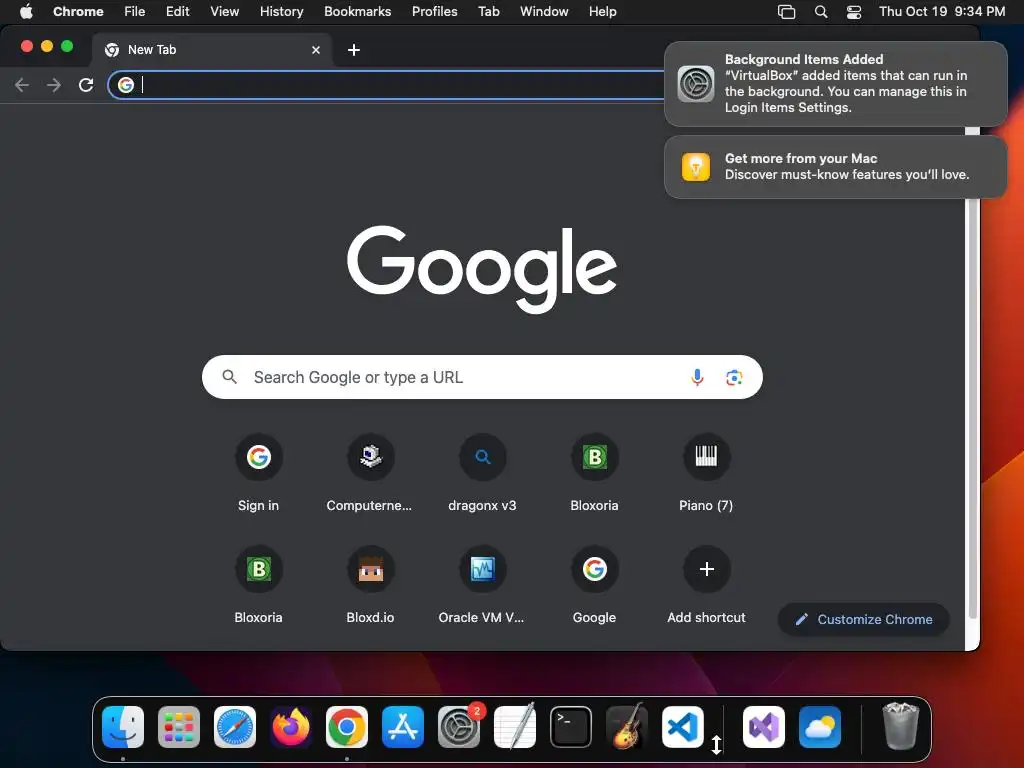
Task: Open the Window menu
Action: click(x=544, y=12)
